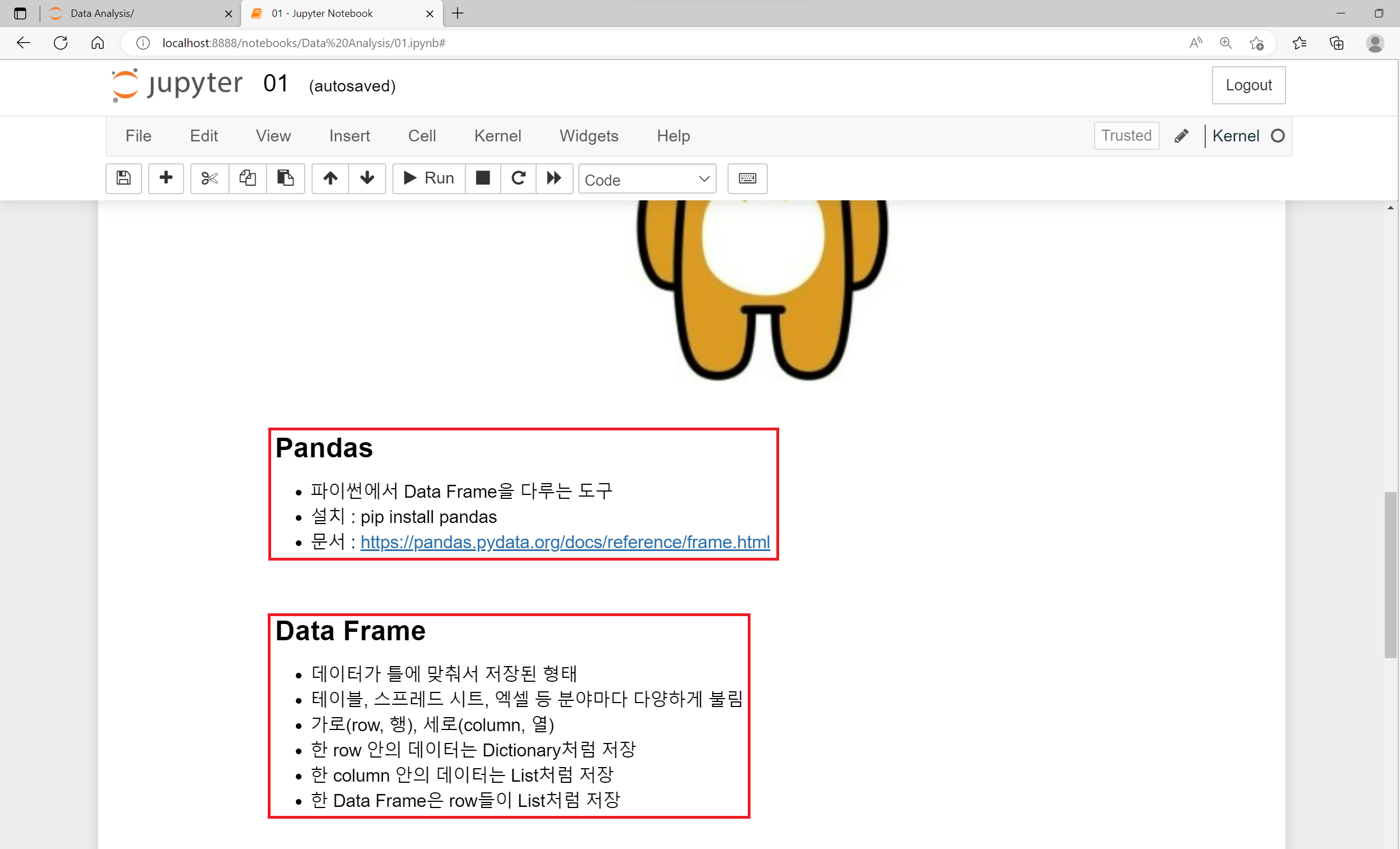Expand the Code cell type dropdown

tap(647, 180)
